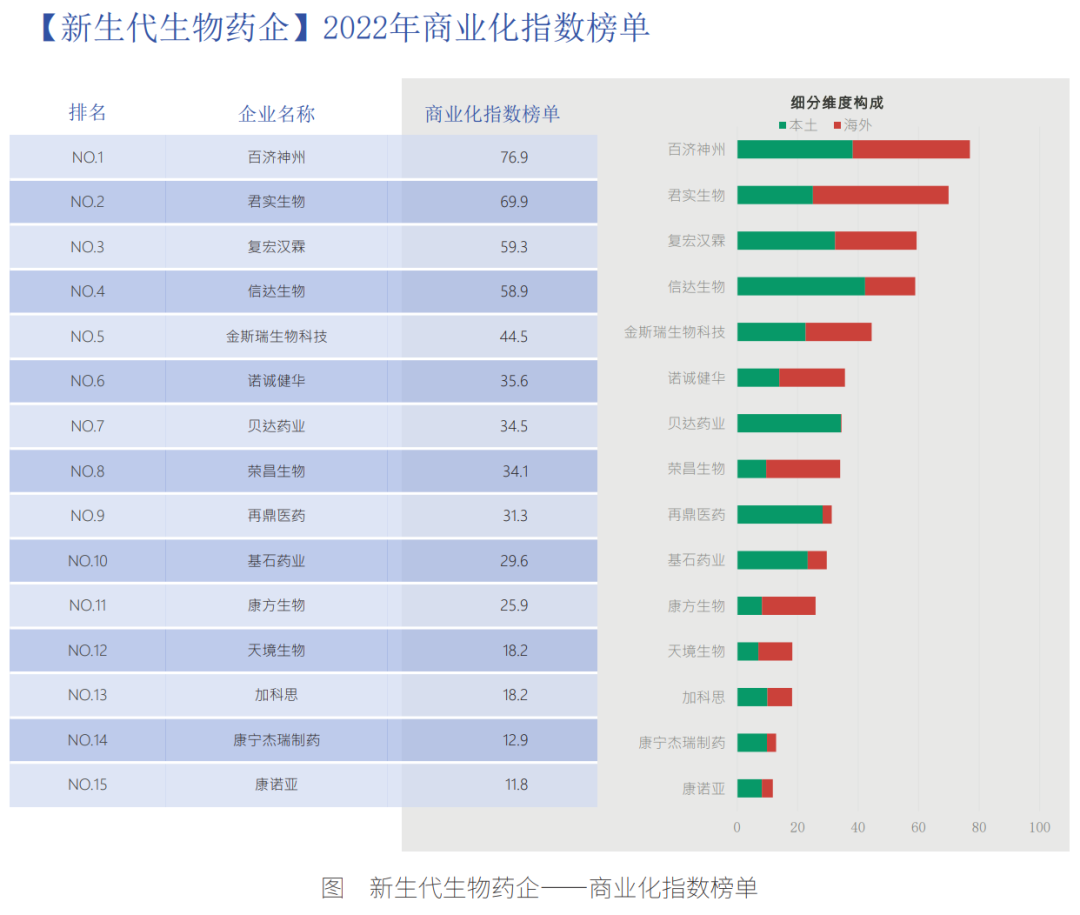Screen dimensions: 1080x915
Task: Select the NO.15 rank cell
Action: click(x=87, y=785)
